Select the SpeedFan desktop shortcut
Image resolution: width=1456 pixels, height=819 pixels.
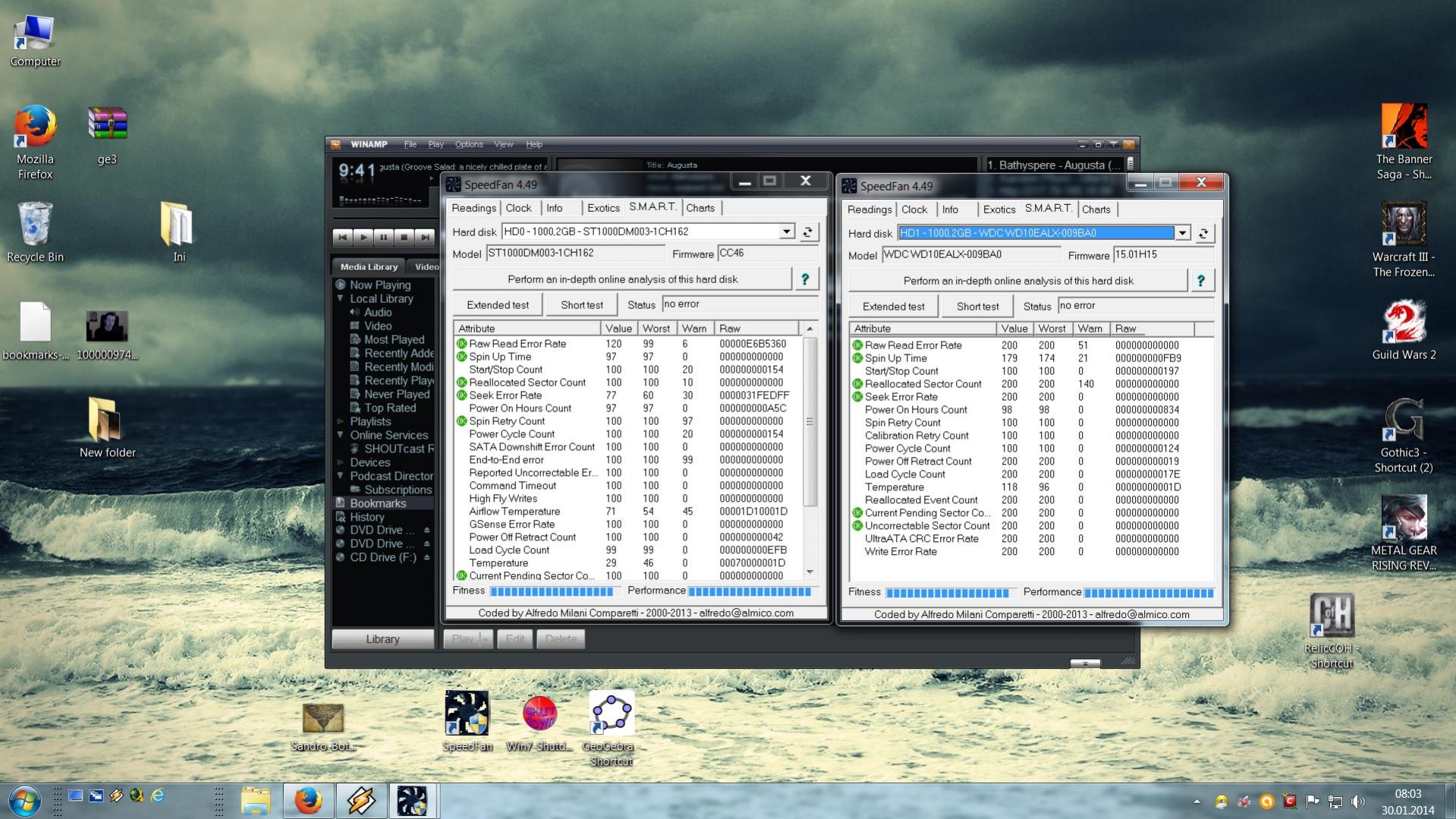[x=467, y=721]
